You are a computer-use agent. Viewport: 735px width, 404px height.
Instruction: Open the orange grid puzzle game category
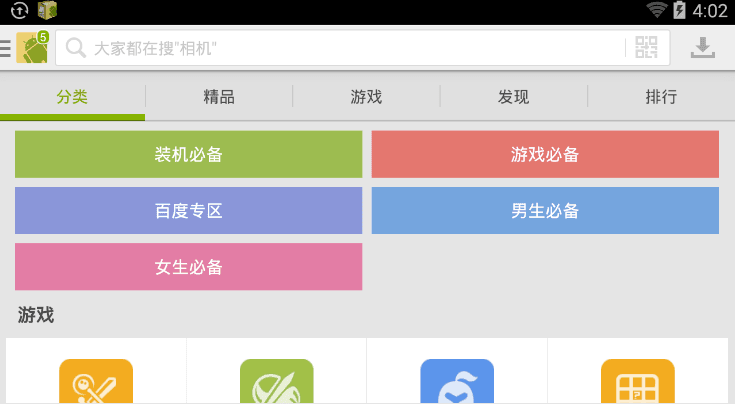point(637,382)
